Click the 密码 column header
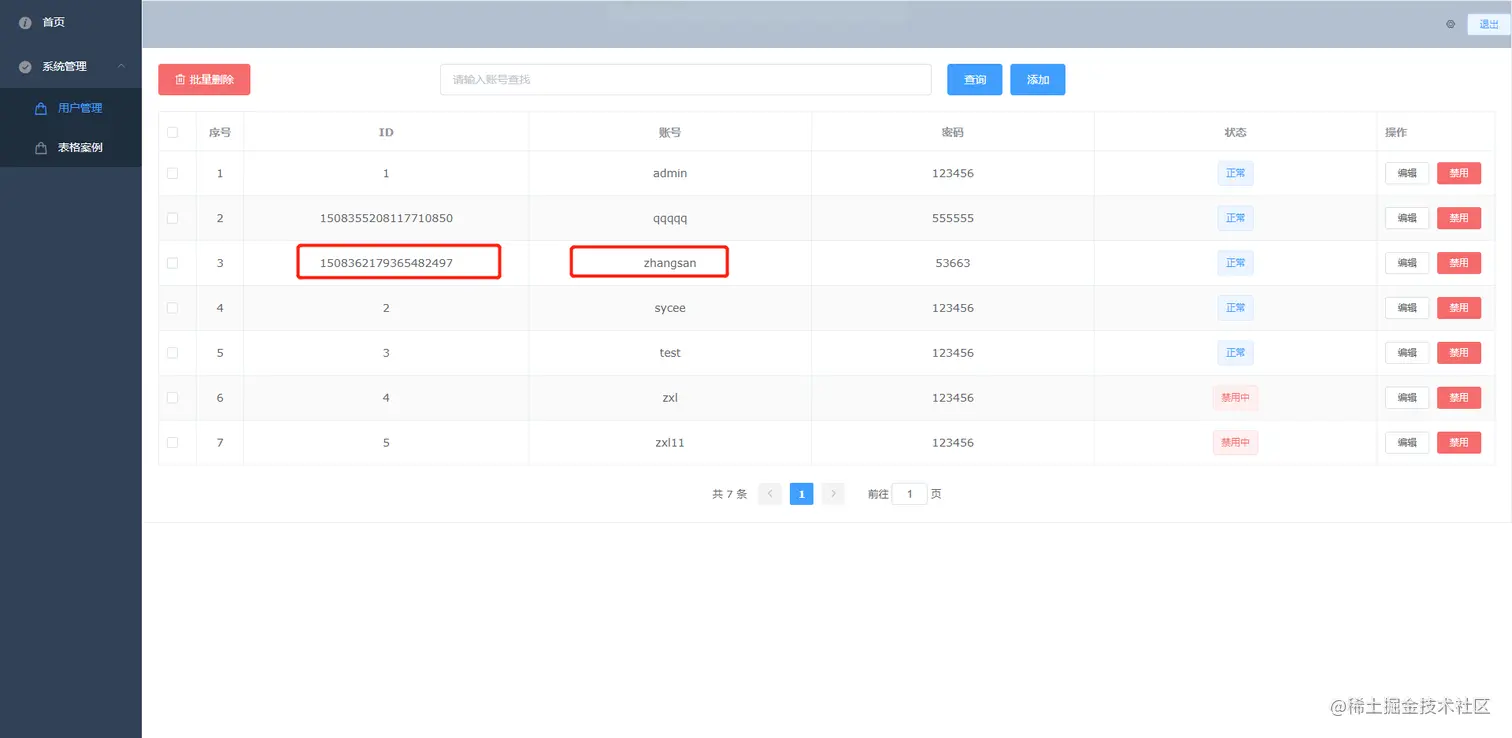The height and width of the screenshot is (738, 1512). click(x=953, y=132)
